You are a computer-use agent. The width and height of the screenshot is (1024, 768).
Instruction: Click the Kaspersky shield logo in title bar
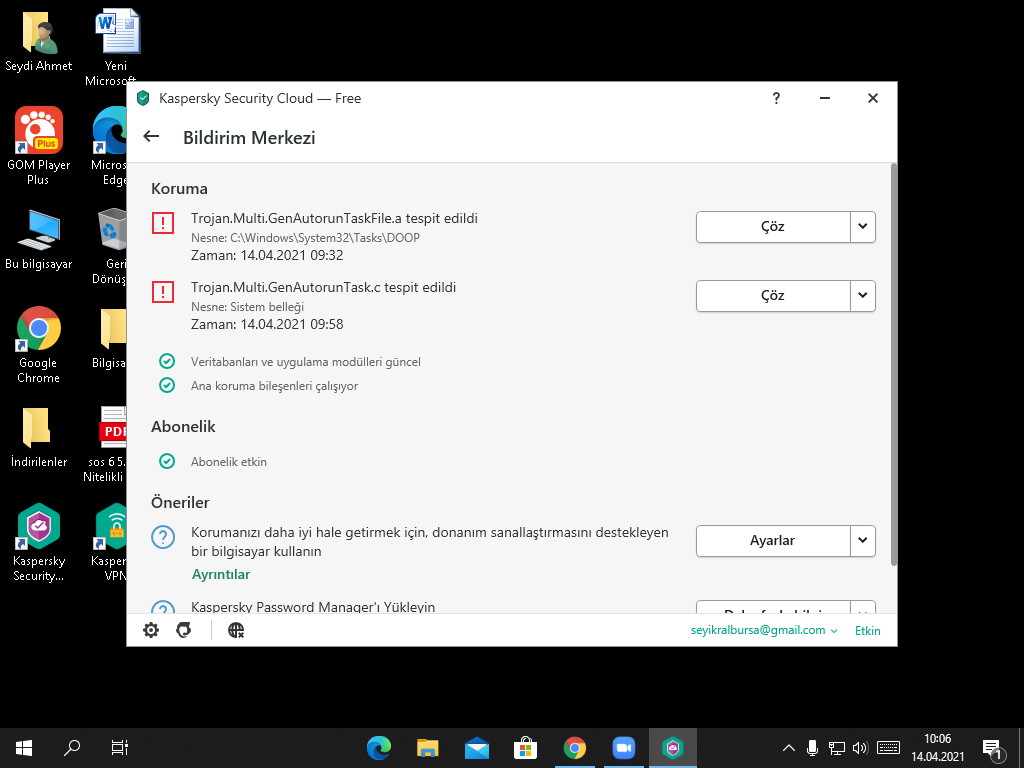click(143, 99)
